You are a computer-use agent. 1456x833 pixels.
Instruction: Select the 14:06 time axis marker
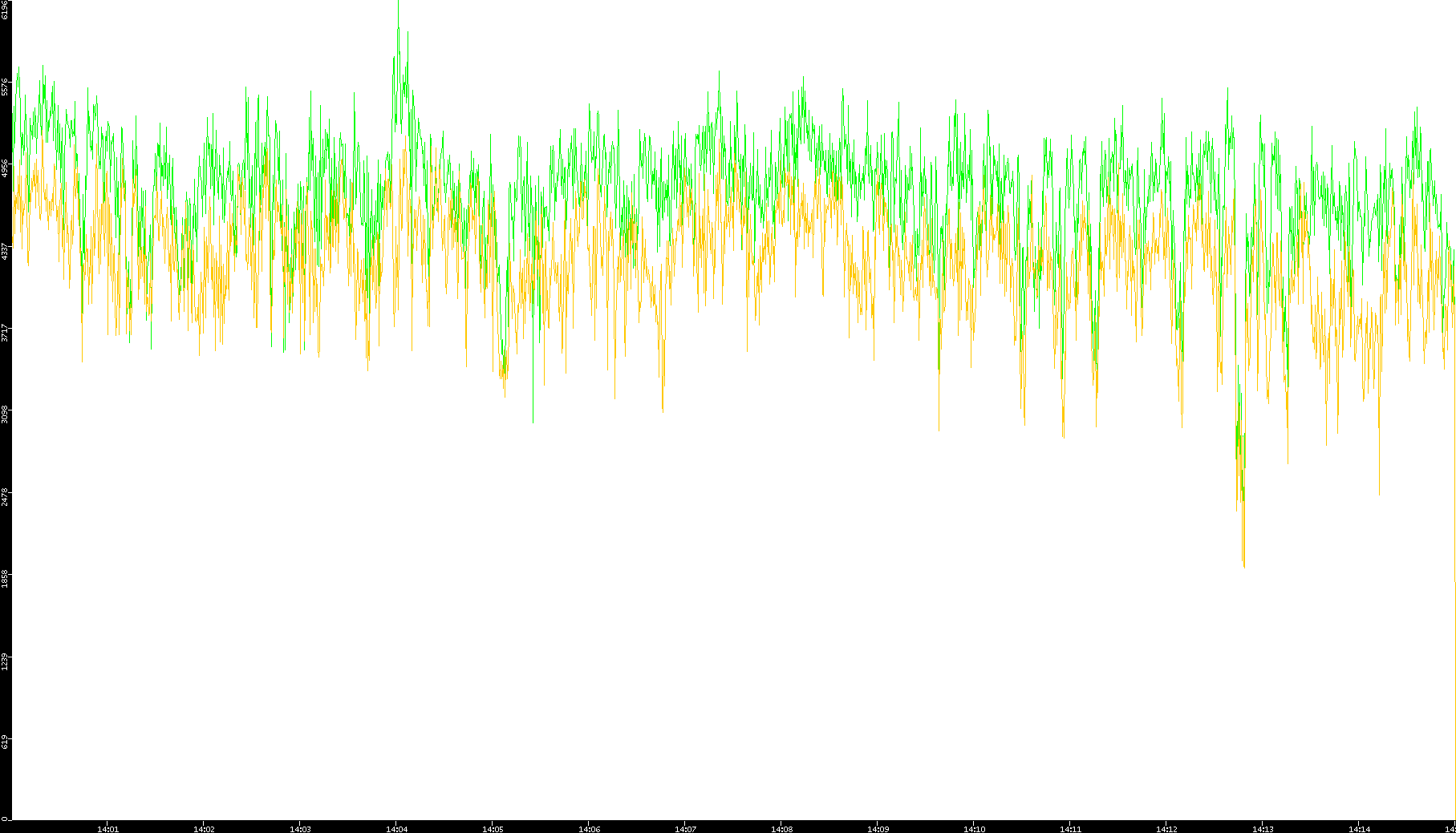(x=589, y=828)
